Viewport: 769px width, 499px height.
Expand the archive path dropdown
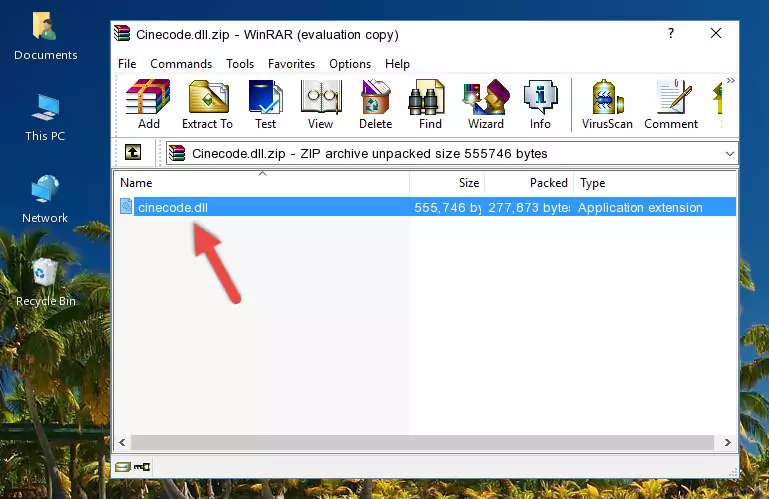(x=730, y=154)
